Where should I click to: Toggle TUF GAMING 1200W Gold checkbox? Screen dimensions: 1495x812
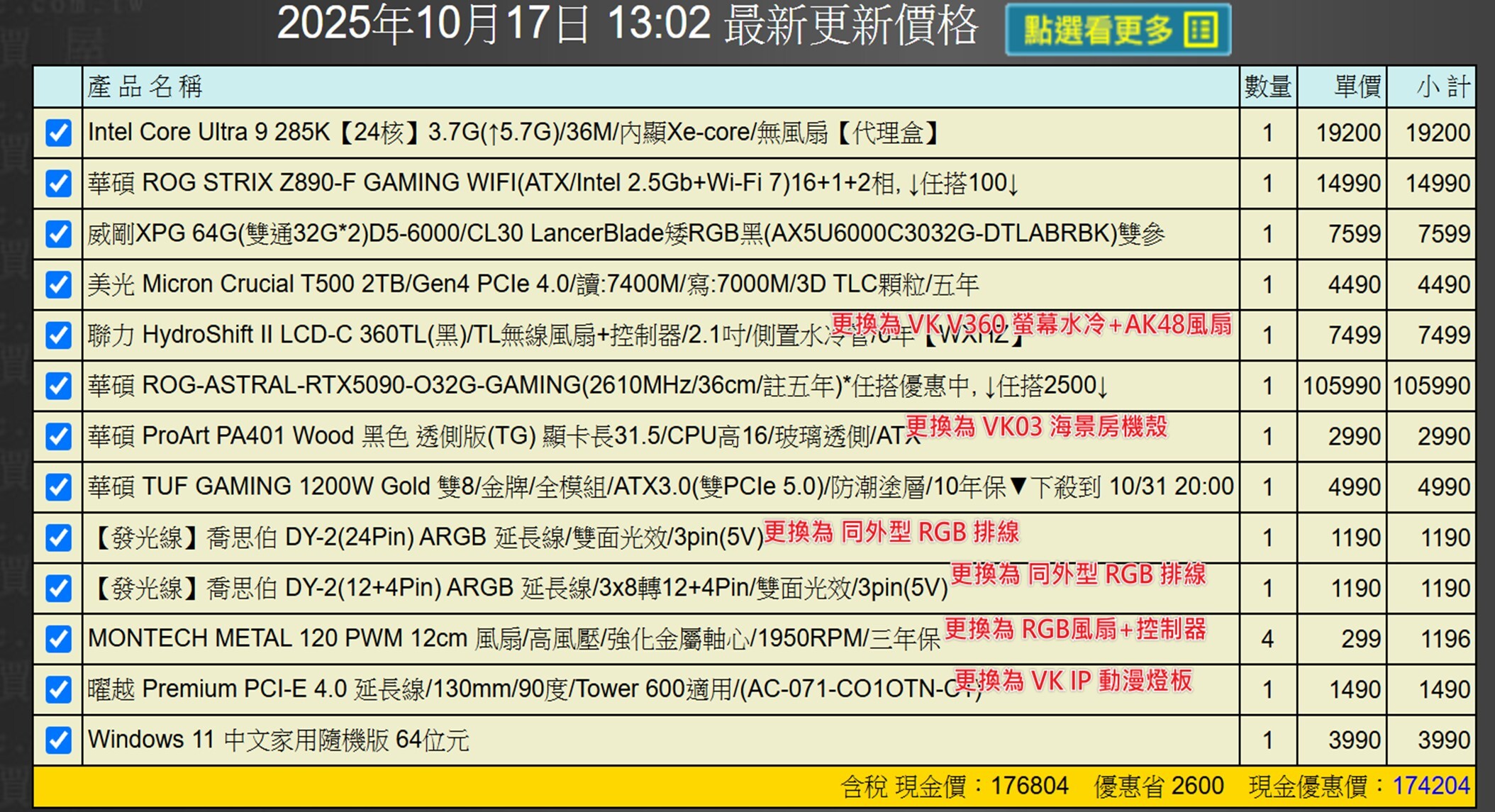click(58, 487)
